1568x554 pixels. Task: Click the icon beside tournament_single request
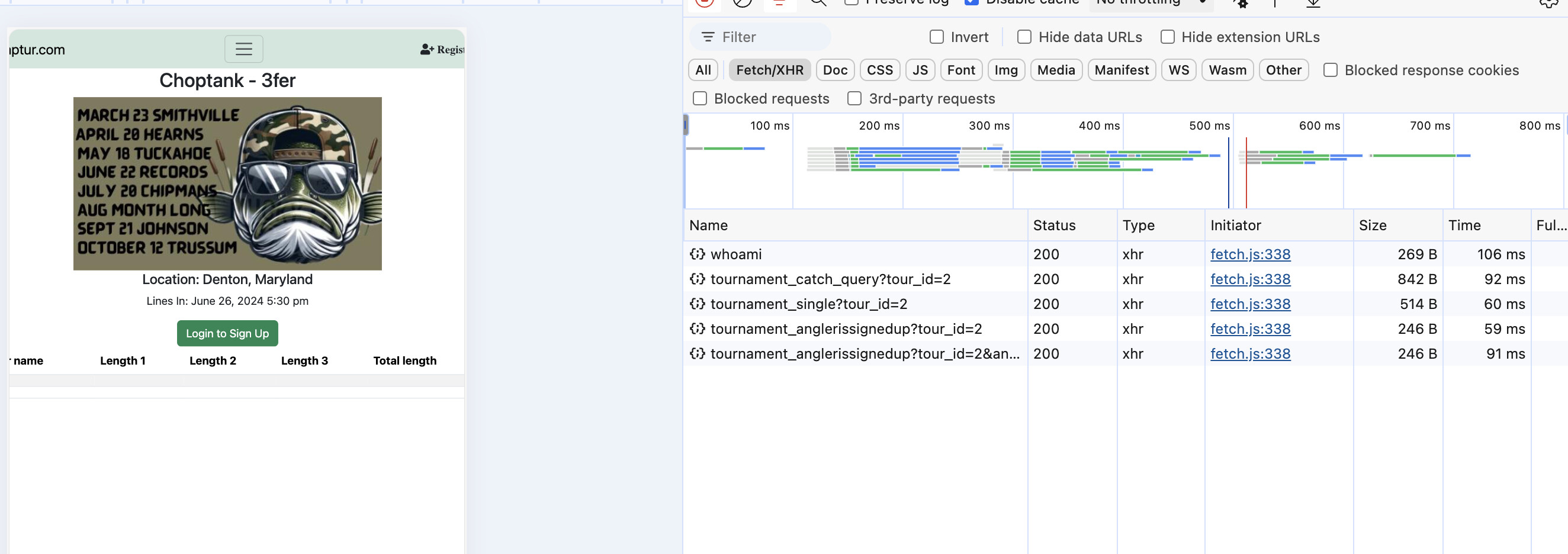697,304
